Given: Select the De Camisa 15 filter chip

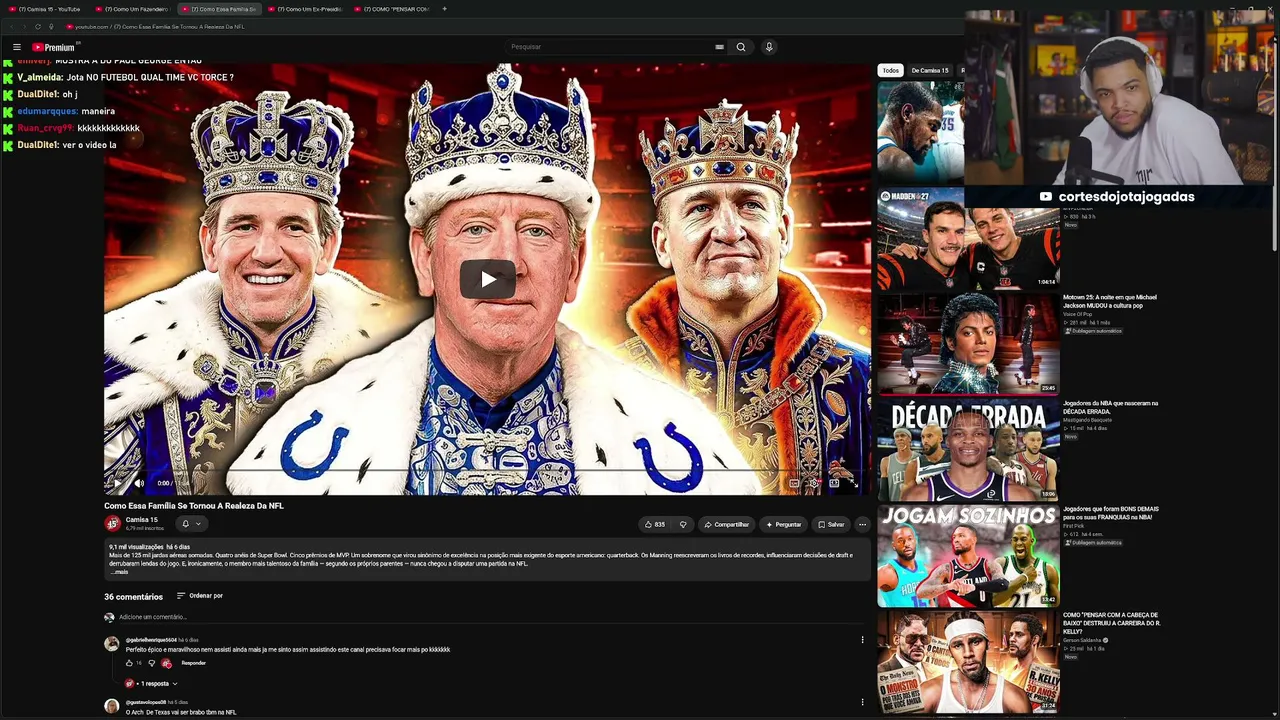Looking at the screenshot, I should (x=930, y=71).
